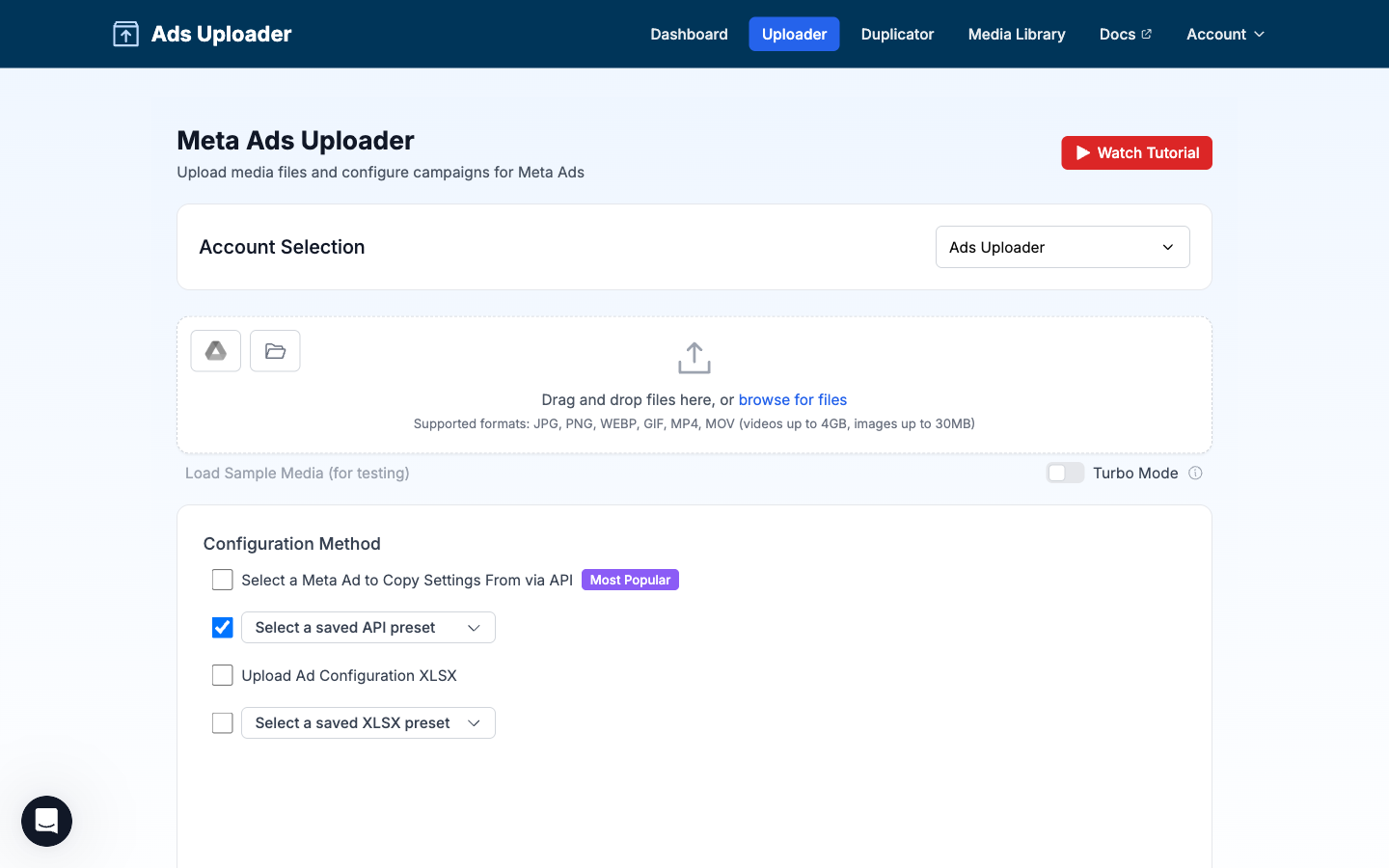Open the folder browse icon button
The width and height of the screenshot is (1389, 868).
(x=275, y=351)
